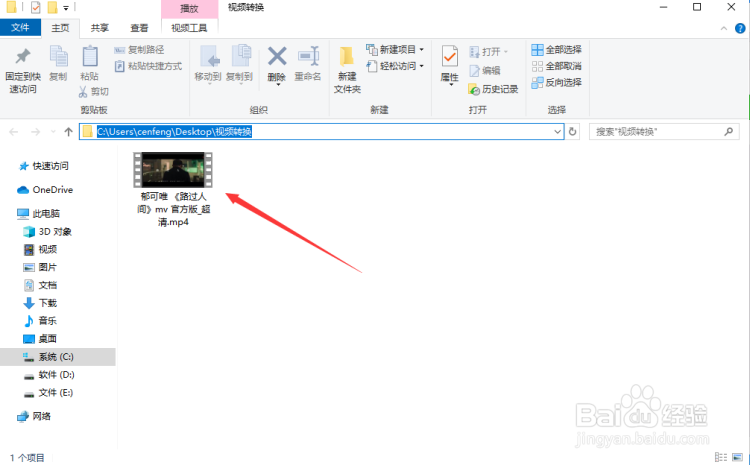Image resolution: width=750 pixels, height=465 pixels.
Task: Go forward with right arrow
Action: (35, 132)
